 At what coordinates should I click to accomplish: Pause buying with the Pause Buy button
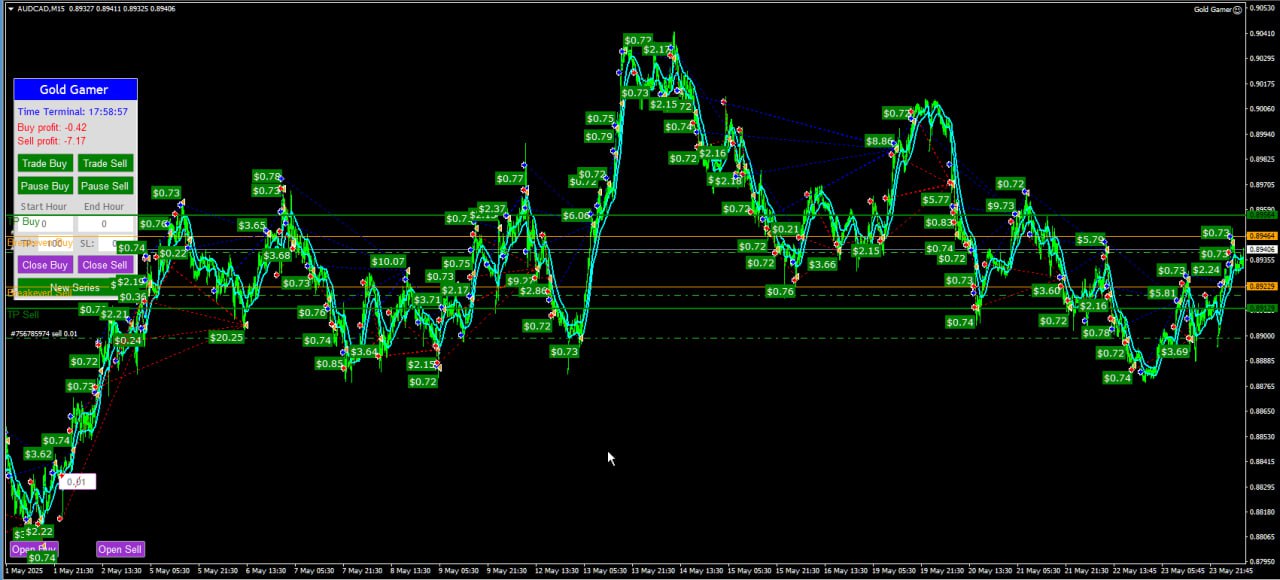pyautogui.click(x=45, y=186)
